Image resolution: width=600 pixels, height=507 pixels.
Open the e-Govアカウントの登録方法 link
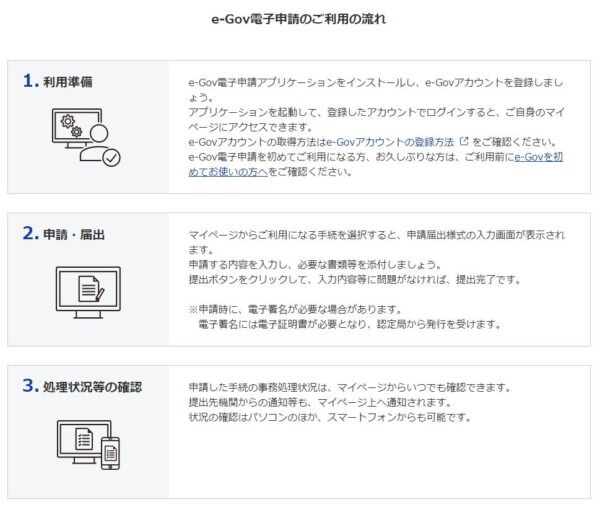pyautogui.click(x=390, y=142)
